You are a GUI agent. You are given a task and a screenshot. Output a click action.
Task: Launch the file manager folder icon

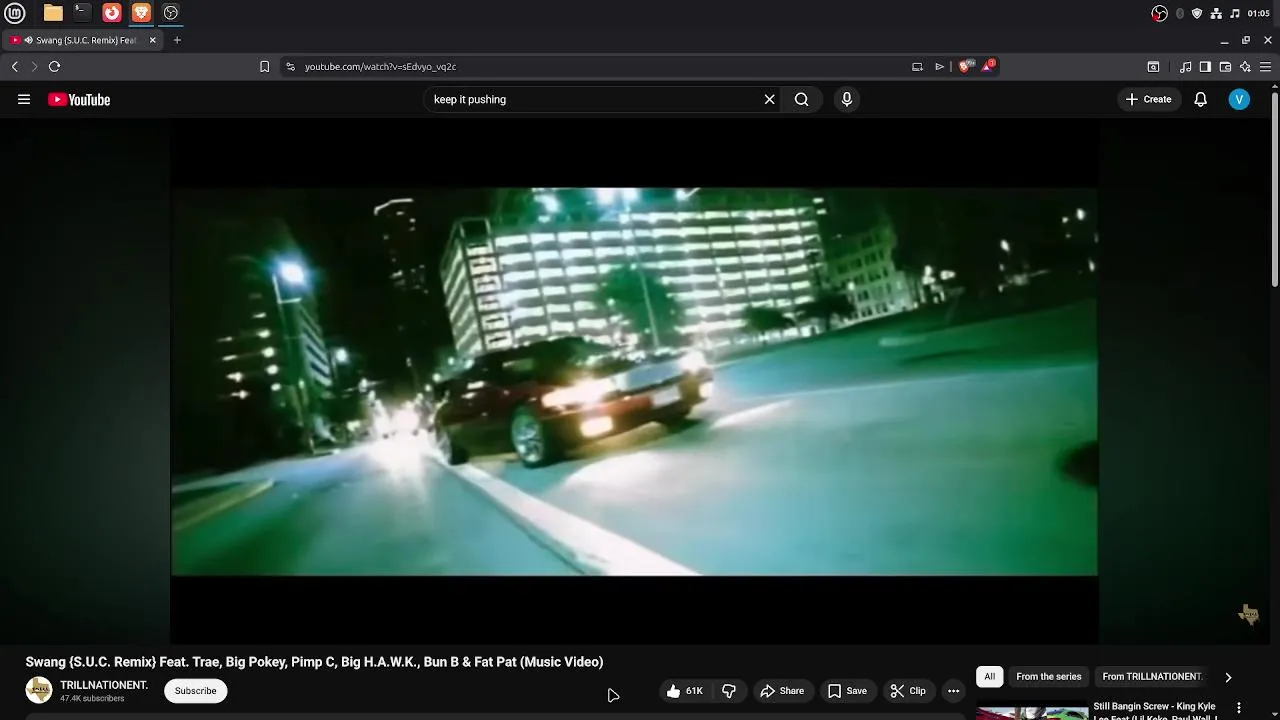[x=53, y=13]
